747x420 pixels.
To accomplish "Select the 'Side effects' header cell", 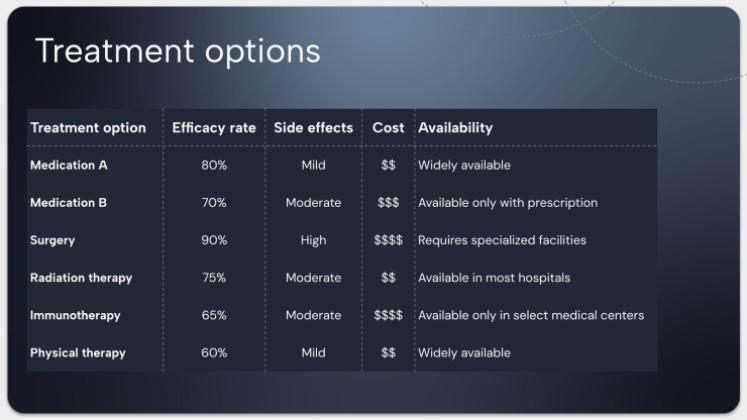I will [313, 128].
